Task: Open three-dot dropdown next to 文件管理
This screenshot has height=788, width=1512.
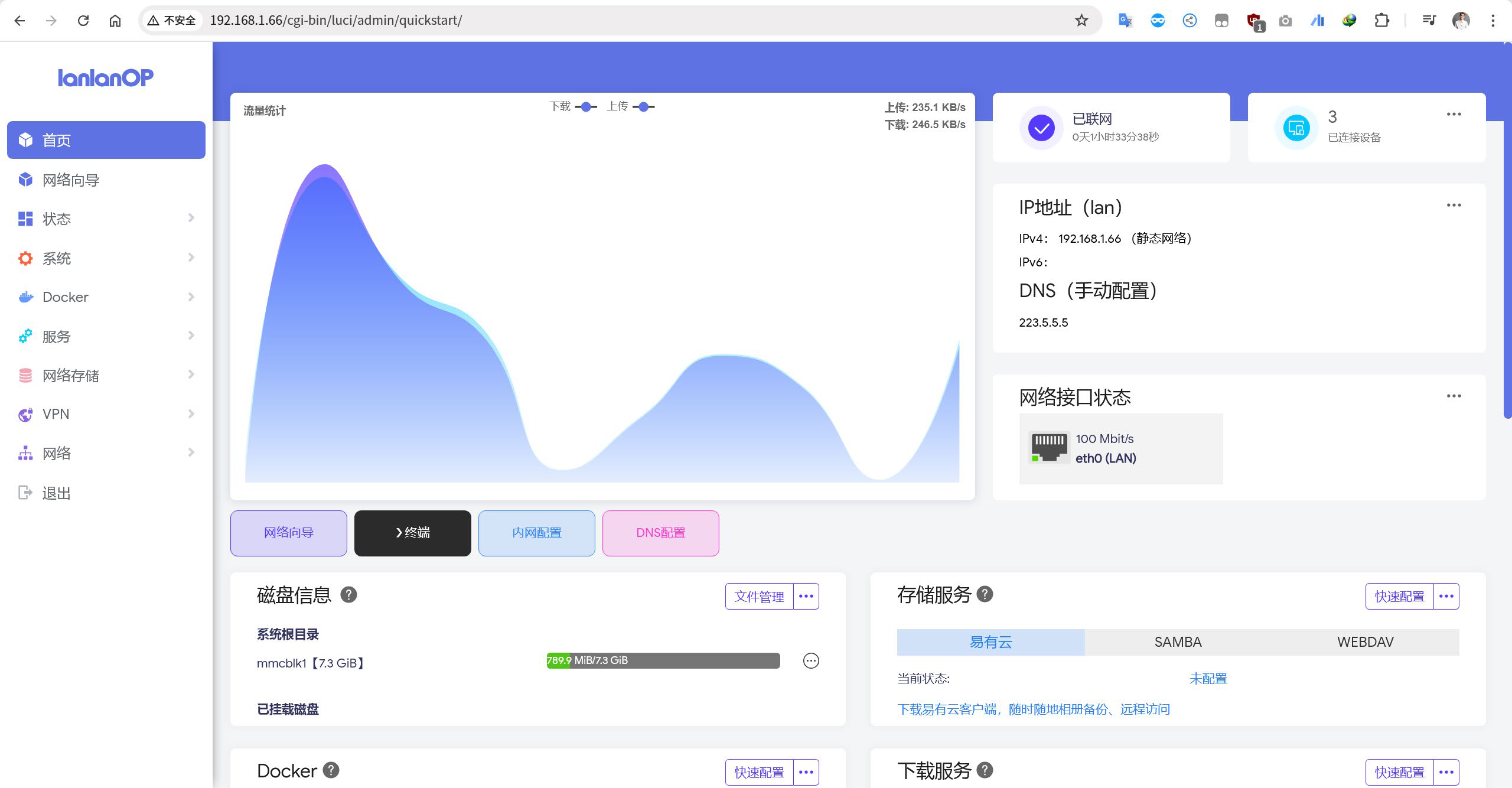Action: tap(806, 597)
